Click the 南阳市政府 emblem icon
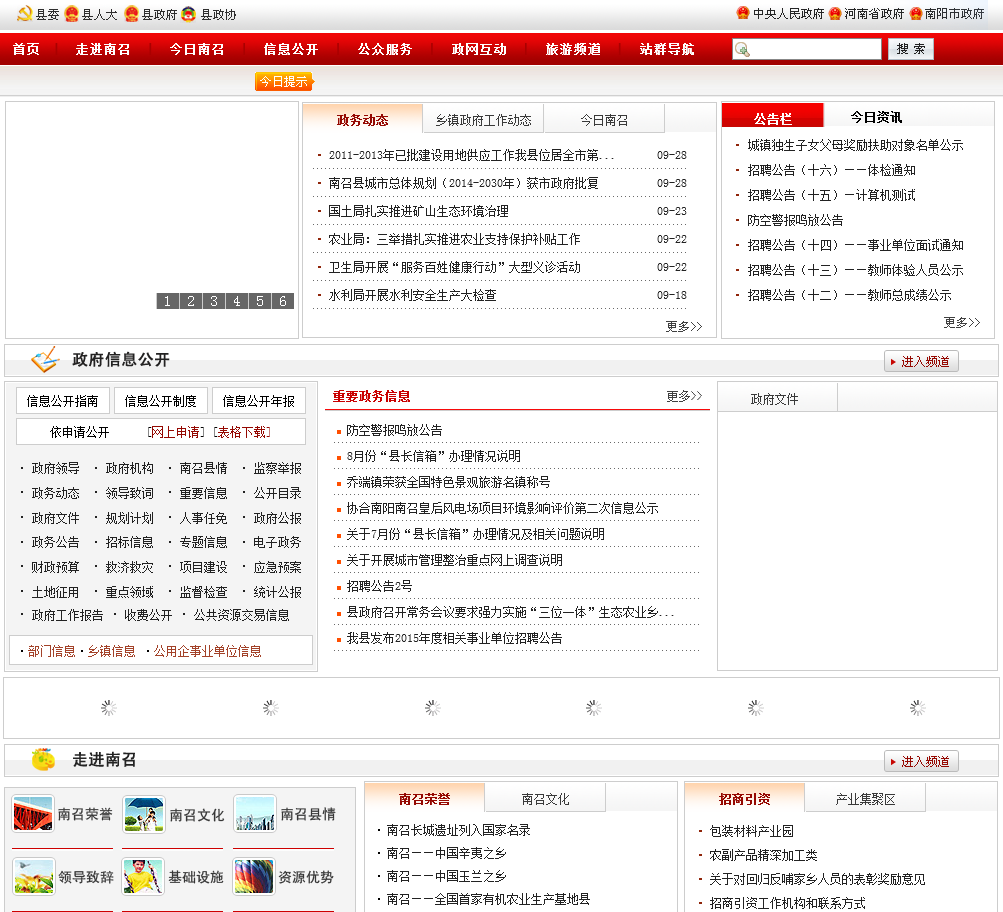The height and width of the screenshot is (912, 1003). coord(915,13)
